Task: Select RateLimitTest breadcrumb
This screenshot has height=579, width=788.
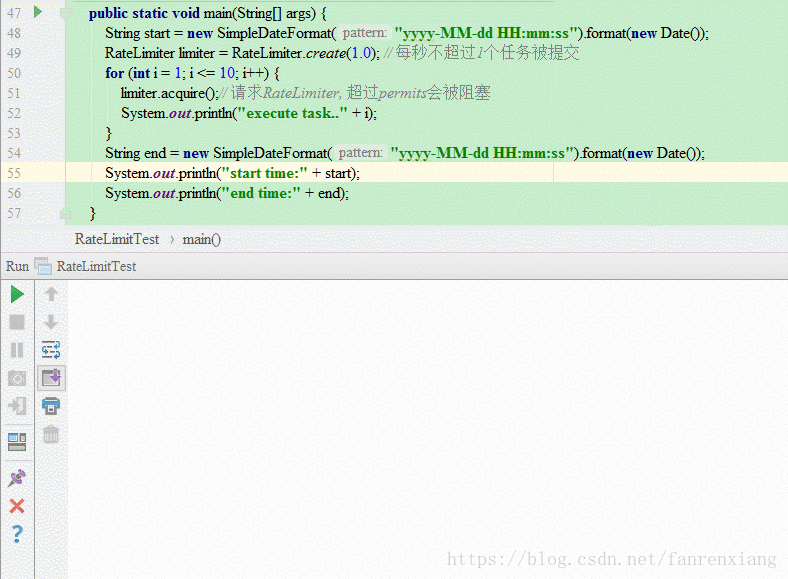Action: pyautogui.click(x=117, y=239)
